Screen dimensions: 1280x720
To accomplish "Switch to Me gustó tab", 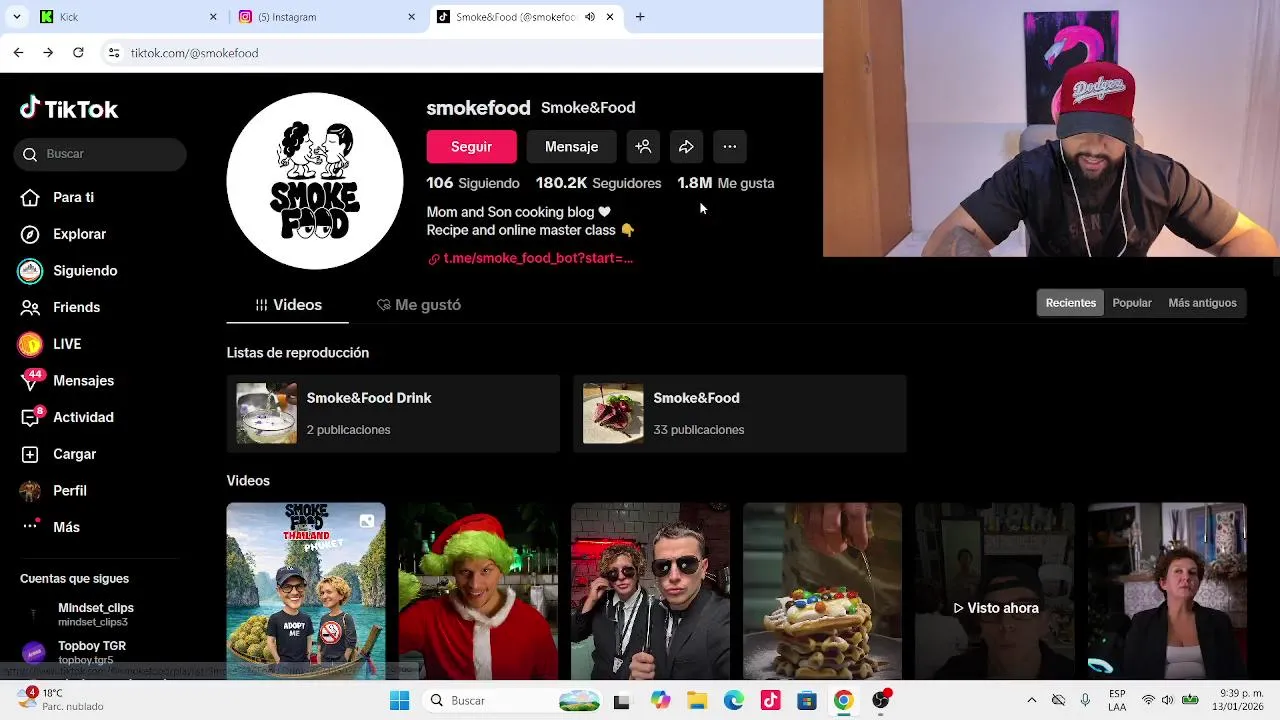I will 418,305.
